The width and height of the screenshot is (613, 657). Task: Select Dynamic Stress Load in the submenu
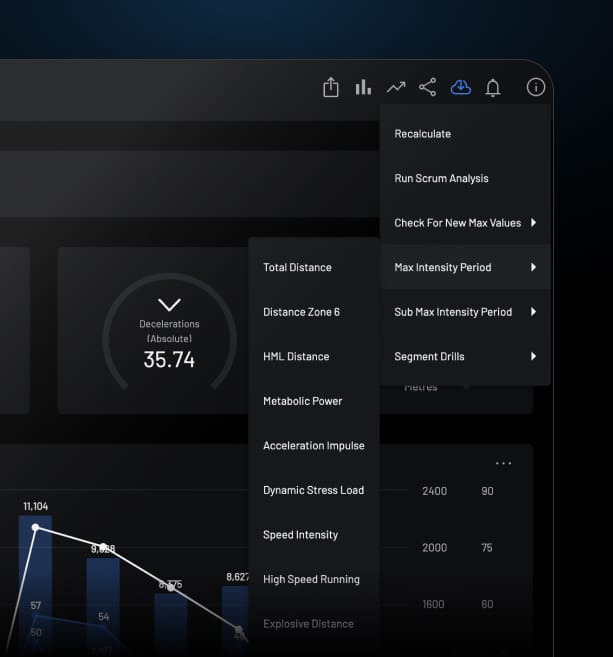click(314, 490)
